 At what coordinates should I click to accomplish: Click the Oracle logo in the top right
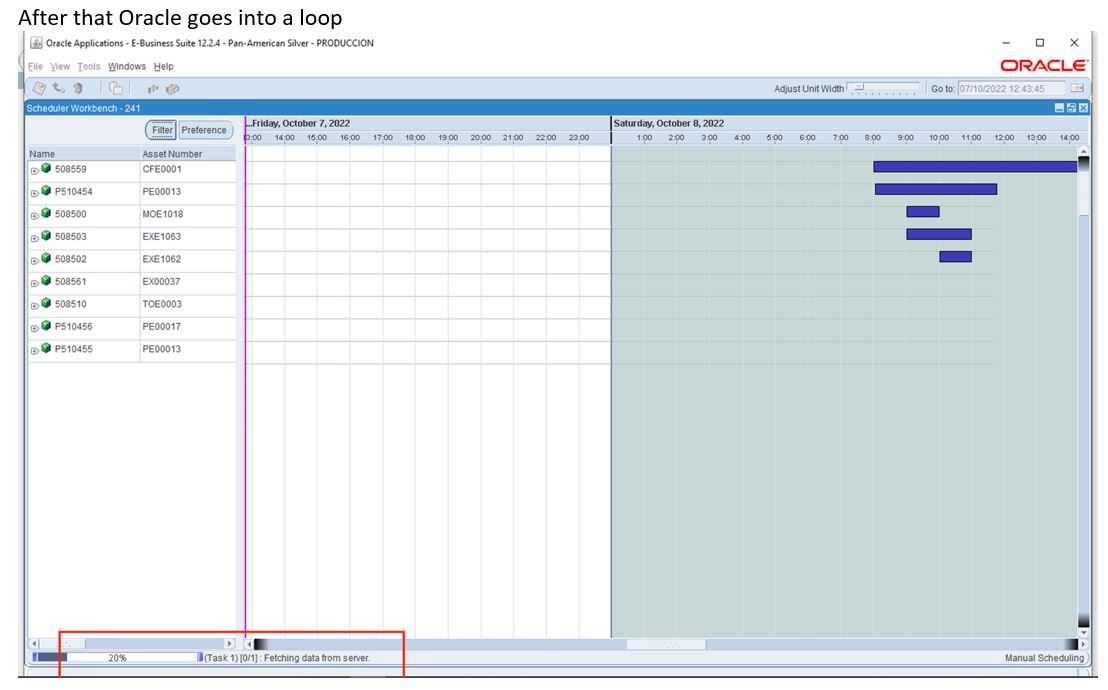coord(1042,63)
